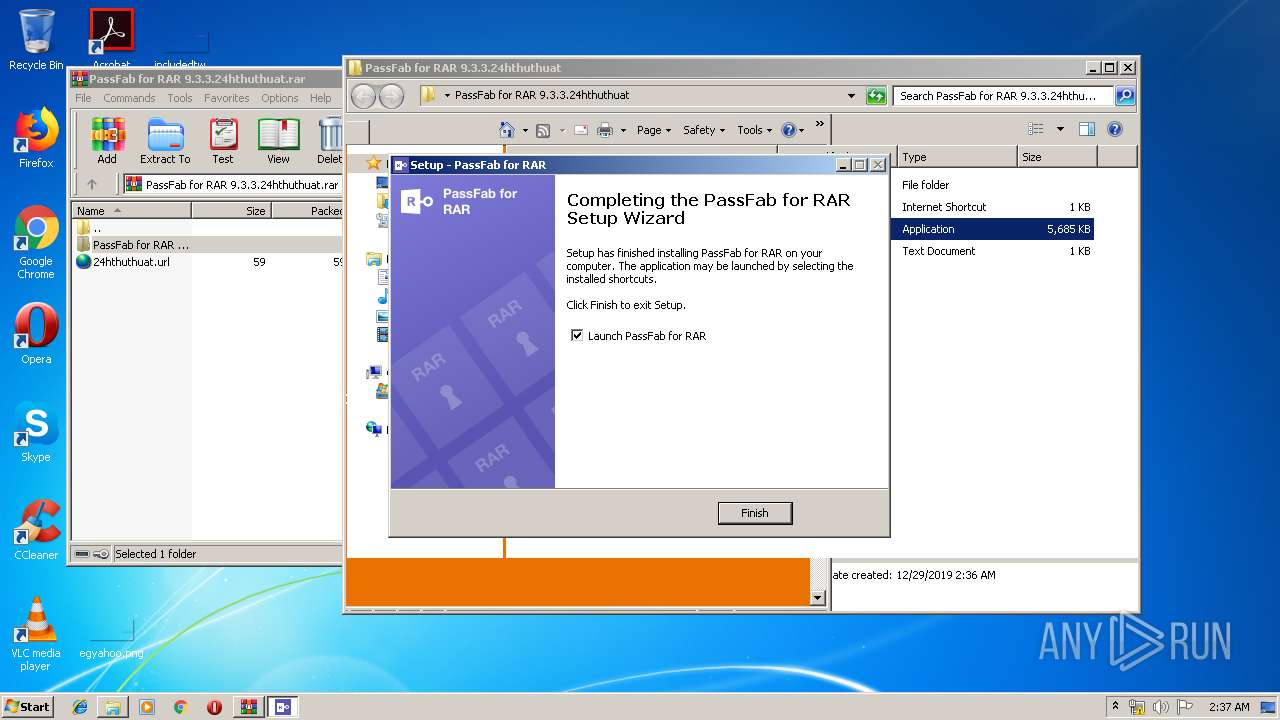Open Chrome from taskbar
1280x720 pixels.
(181, 706)
